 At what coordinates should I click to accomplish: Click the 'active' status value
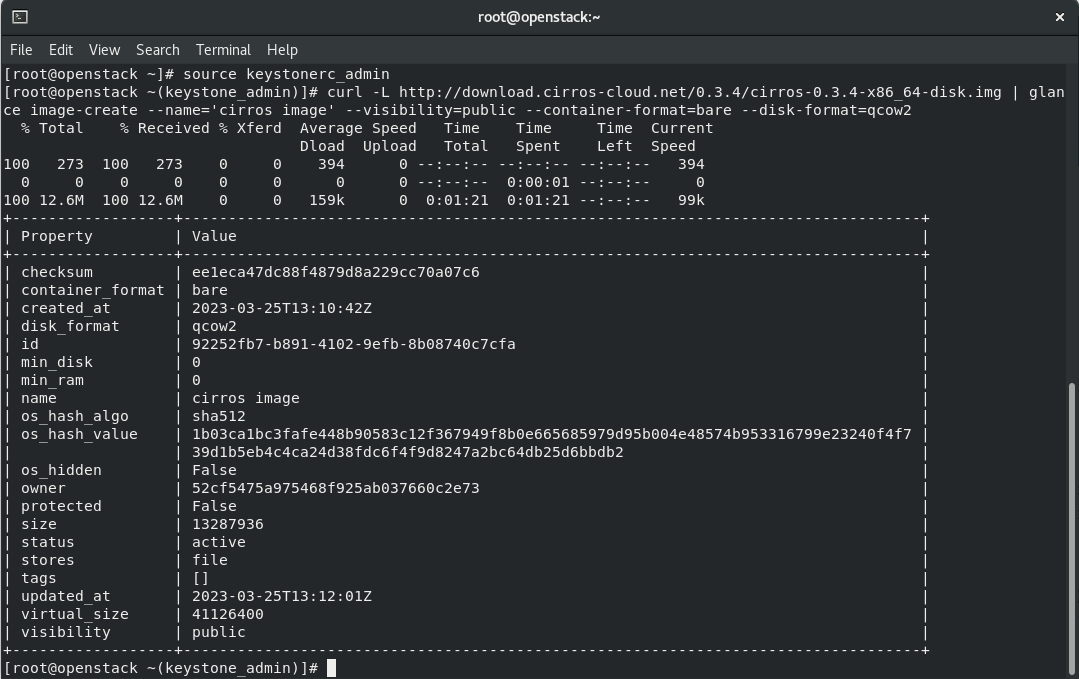click(x=219, y=542)
